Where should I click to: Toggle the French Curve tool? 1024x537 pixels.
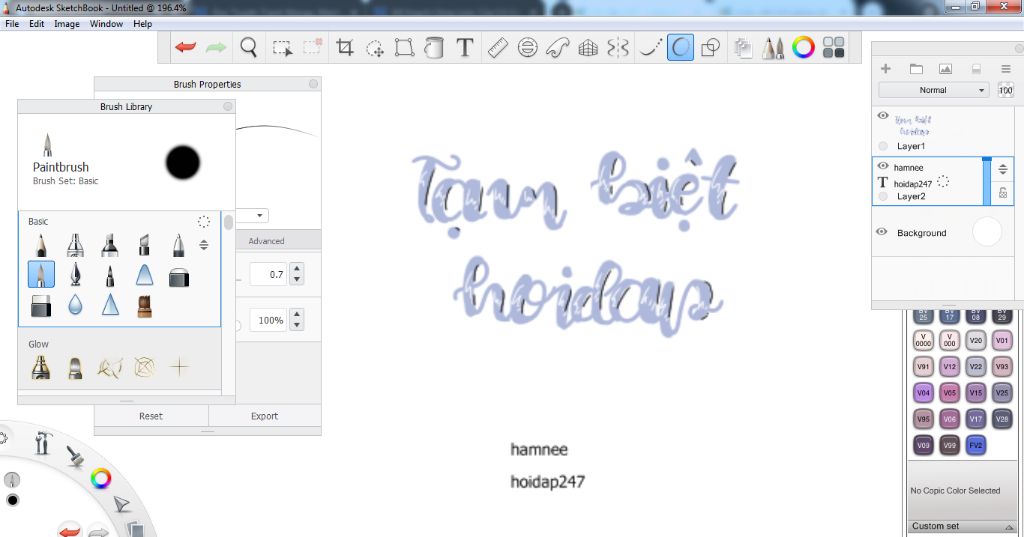click(x=558, y=48)
